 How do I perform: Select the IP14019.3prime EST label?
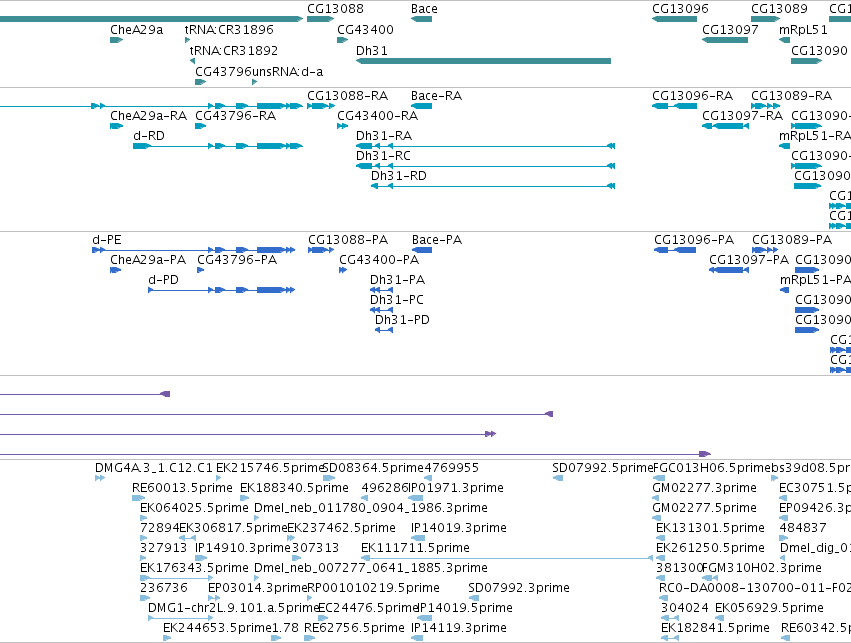[x=459, y=528]
